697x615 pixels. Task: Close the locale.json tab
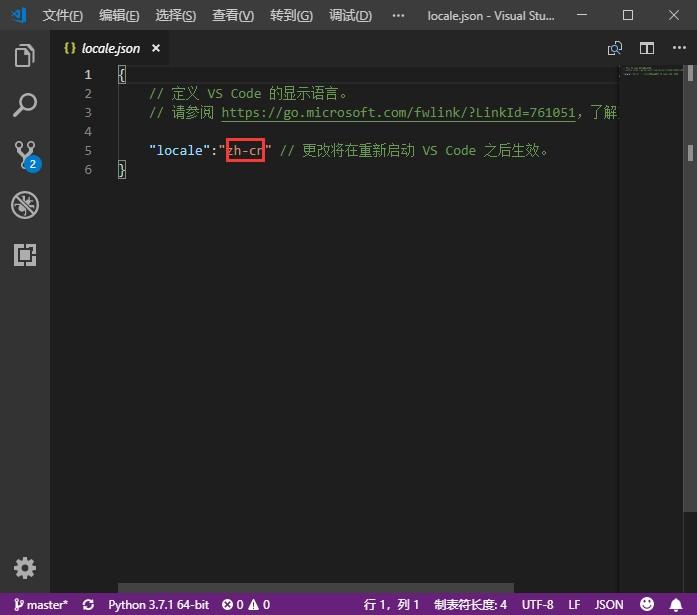click(156, 48)
